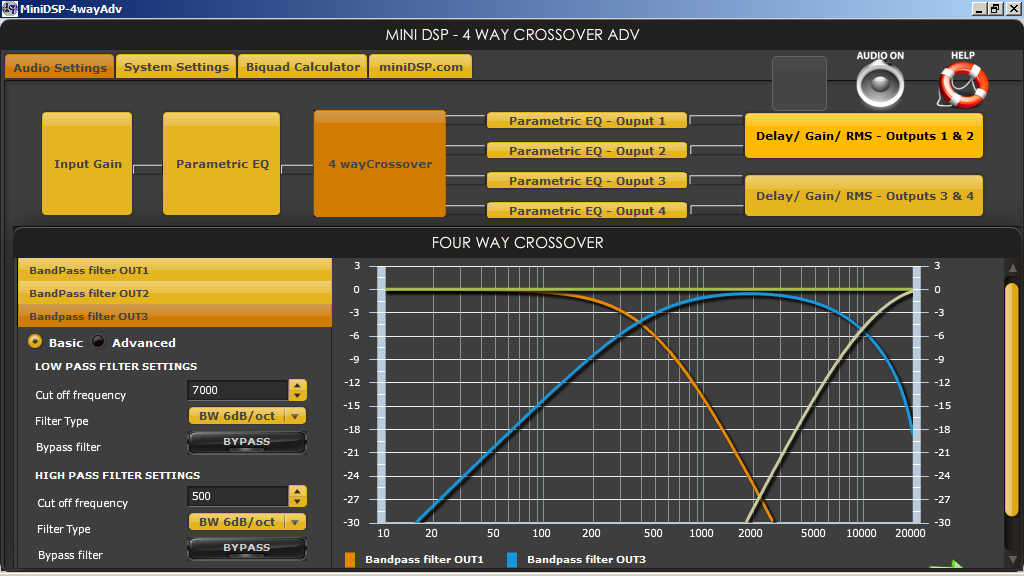Open the Biquad Calculator tab

302,67
